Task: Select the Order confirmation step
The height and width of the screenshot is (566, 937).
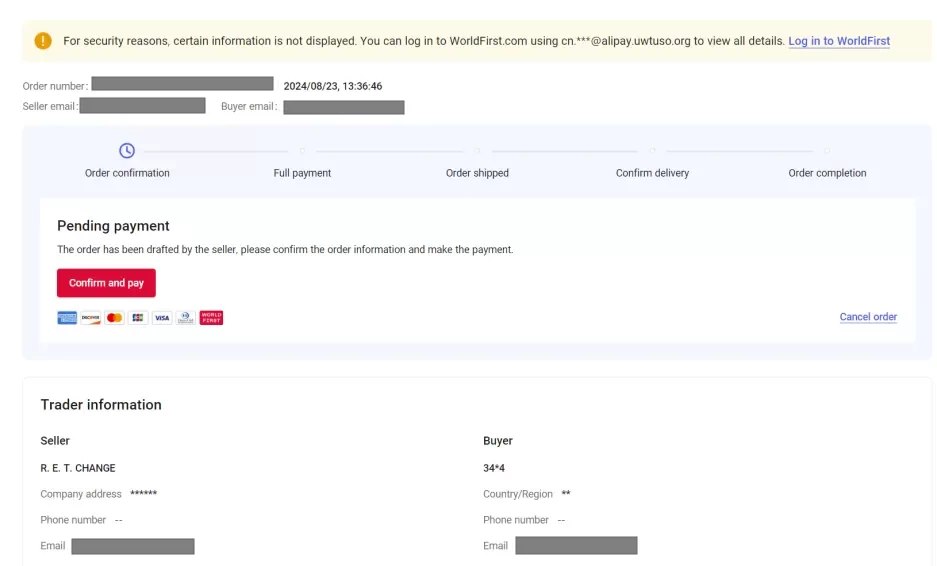Action: tap(127, 173)
